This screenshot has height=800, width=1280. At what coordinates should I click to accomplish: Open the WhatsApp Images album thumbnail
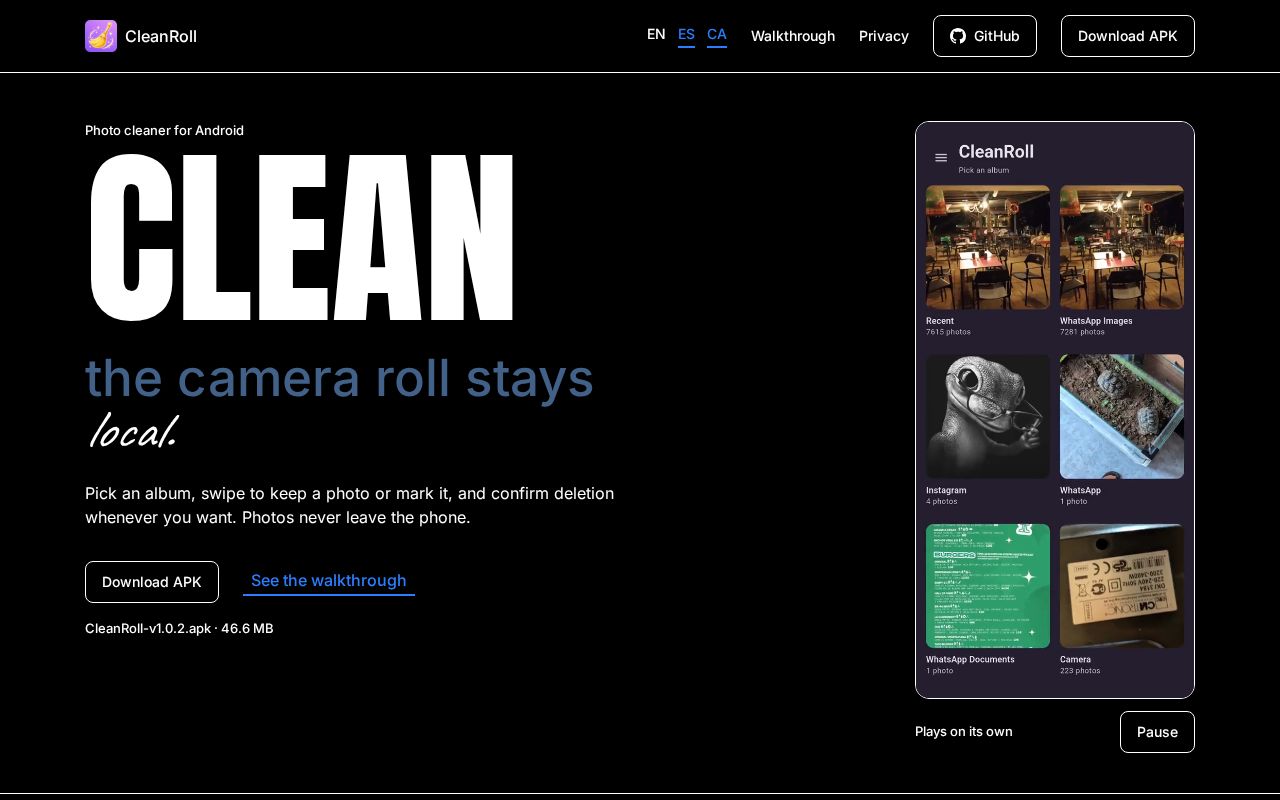(1122, 247)
